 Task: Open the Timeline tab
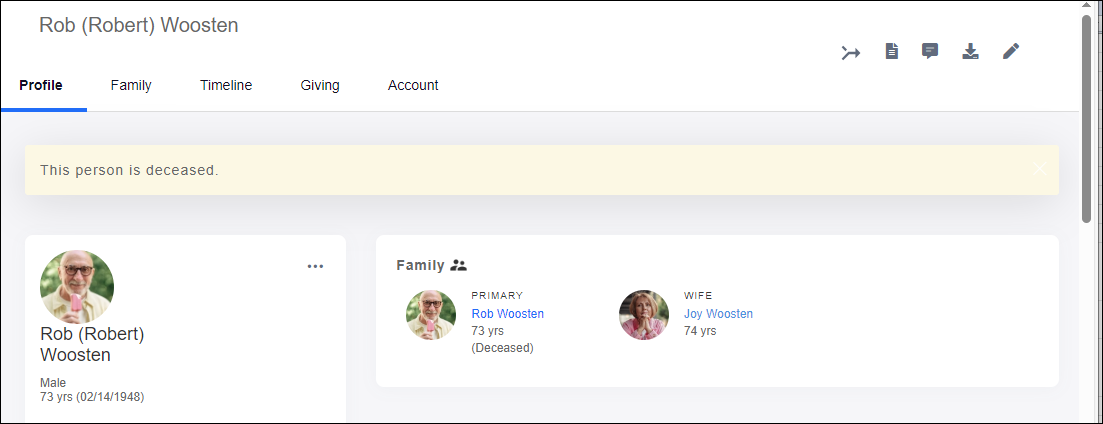click(x=226, y=85)
